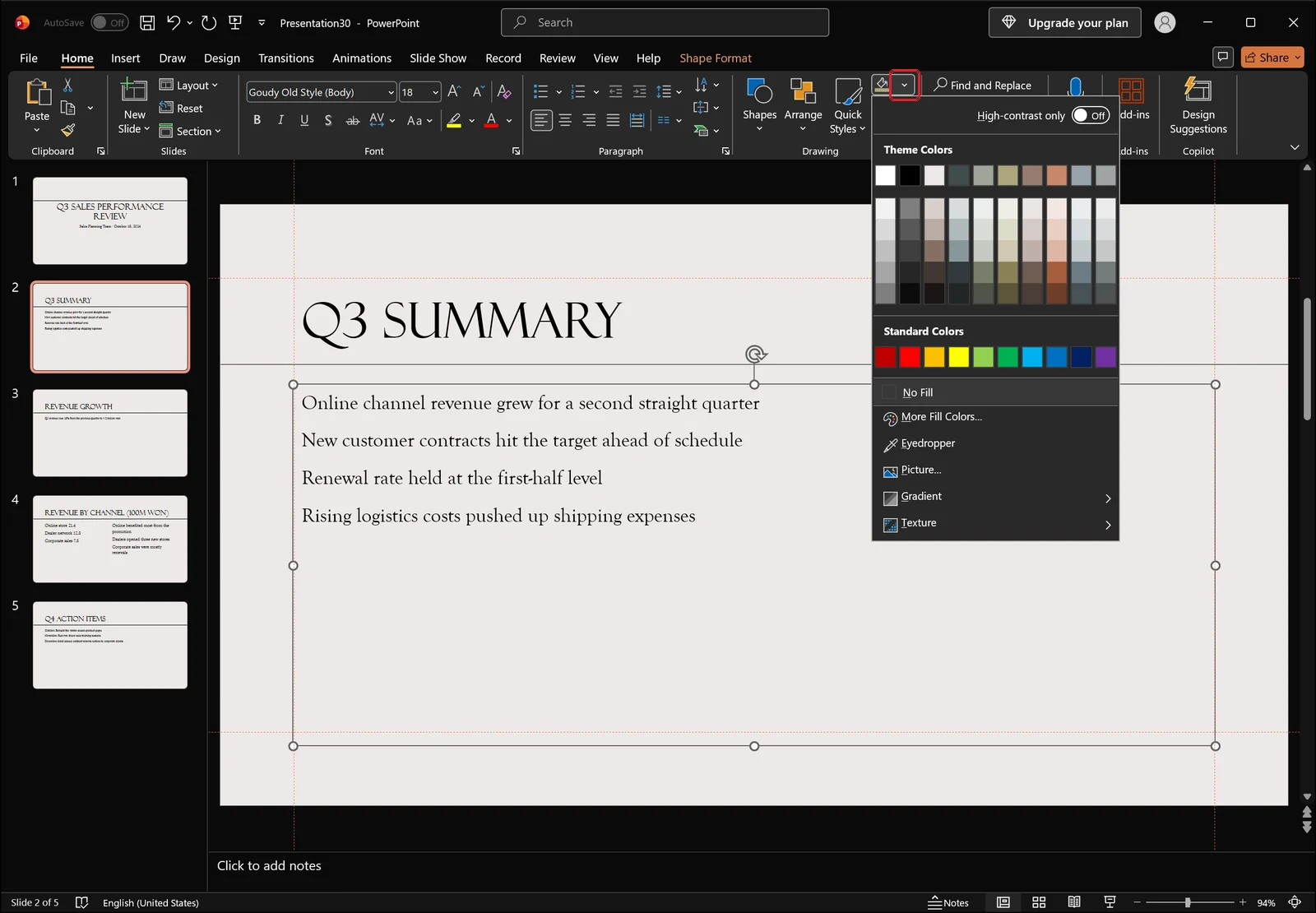
Task: Increase list indent level
Action: [639, 92]
